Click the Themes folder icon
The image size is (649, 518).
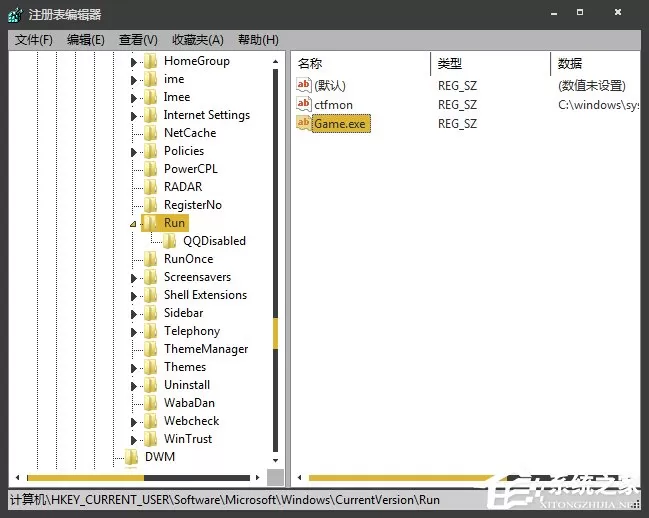[x=151, y=367]
